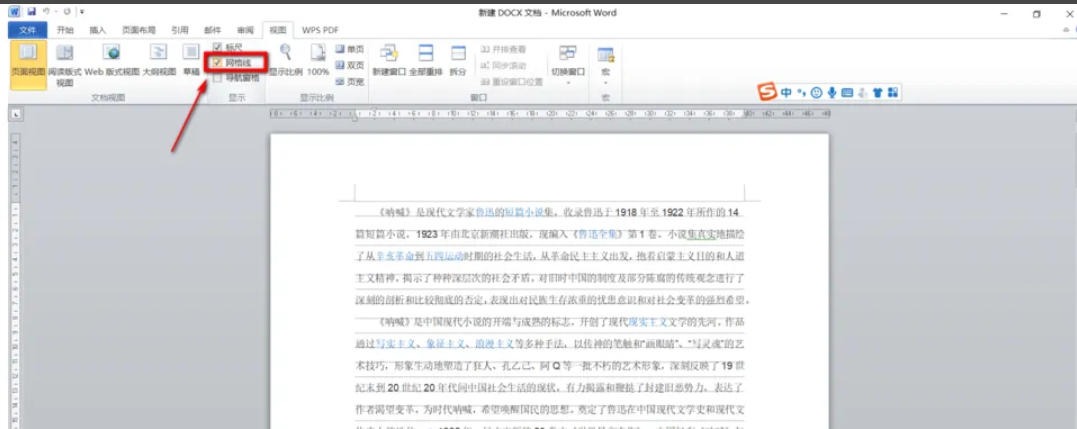Open the Insert (插入) tab
This screenshot has height=429, width=1077.
coord(98,30)
